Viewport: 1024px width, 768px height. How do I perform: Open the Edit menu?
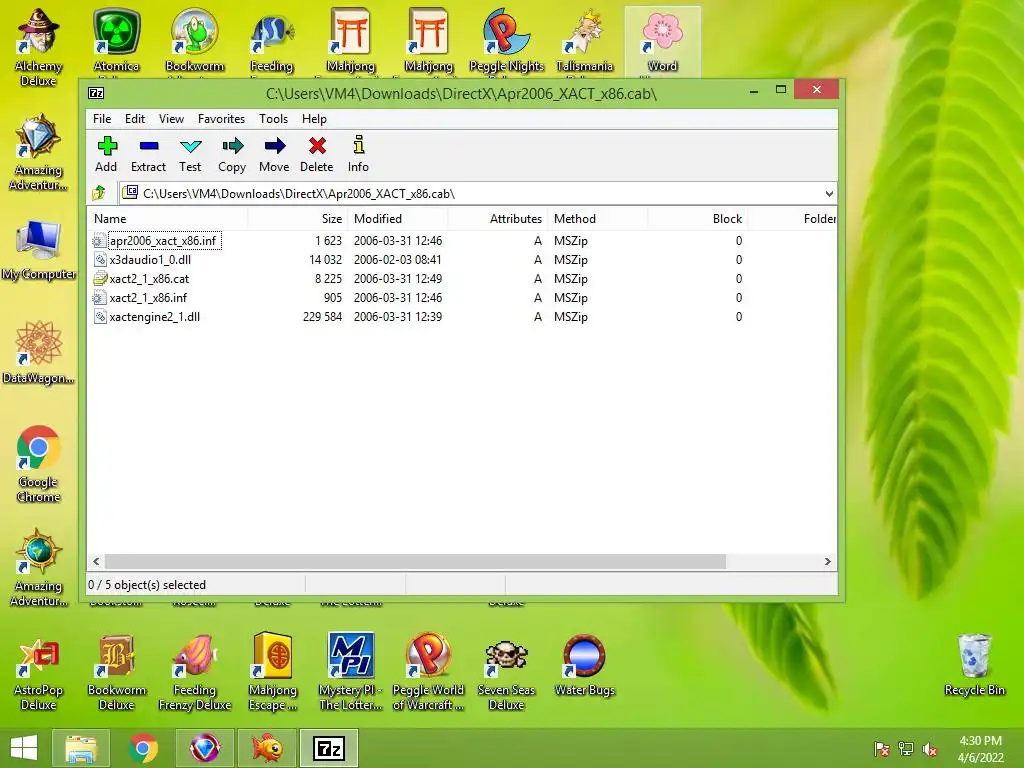tap(135, 119)
